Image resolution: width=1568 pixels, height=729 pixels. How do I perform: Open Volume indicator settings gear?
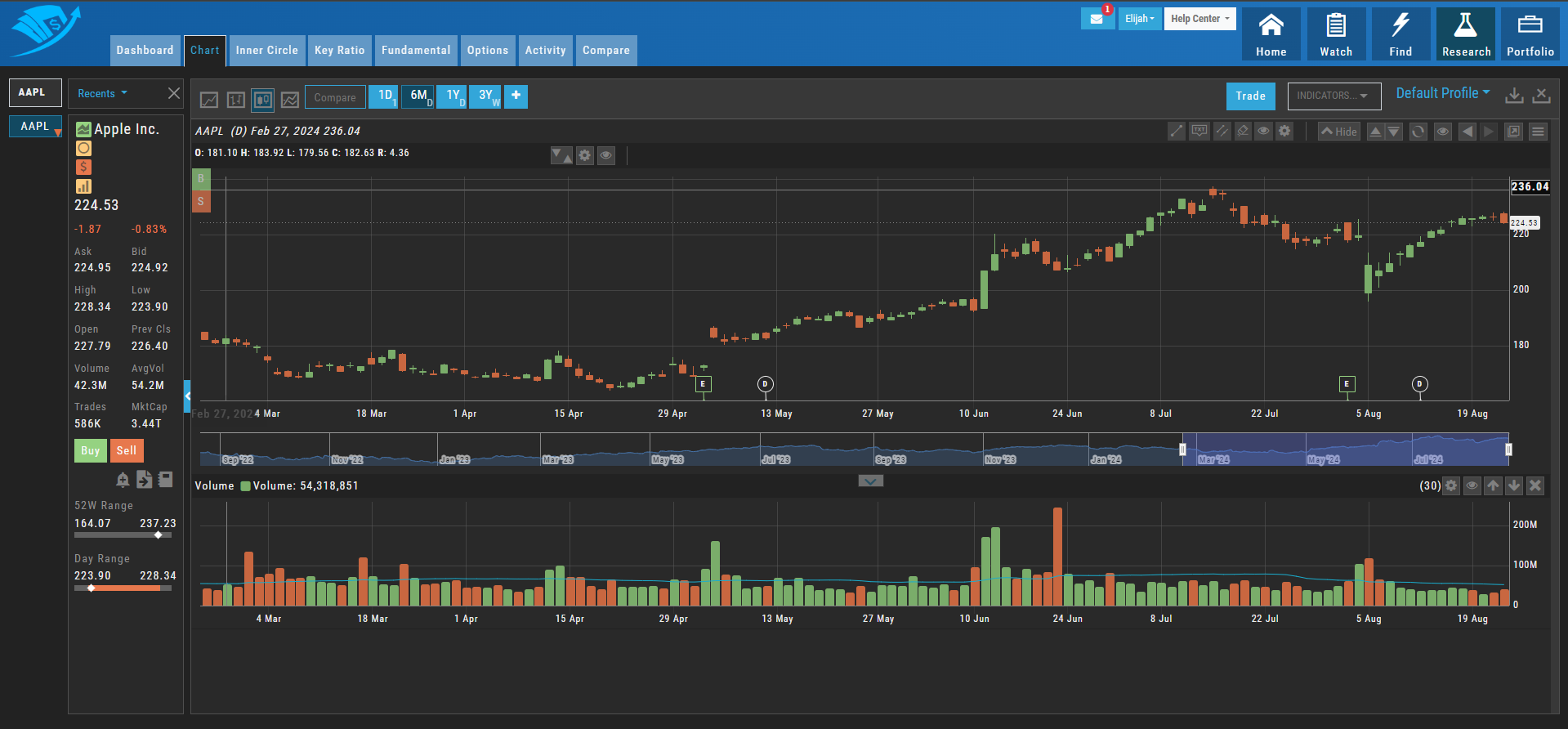1451,485
